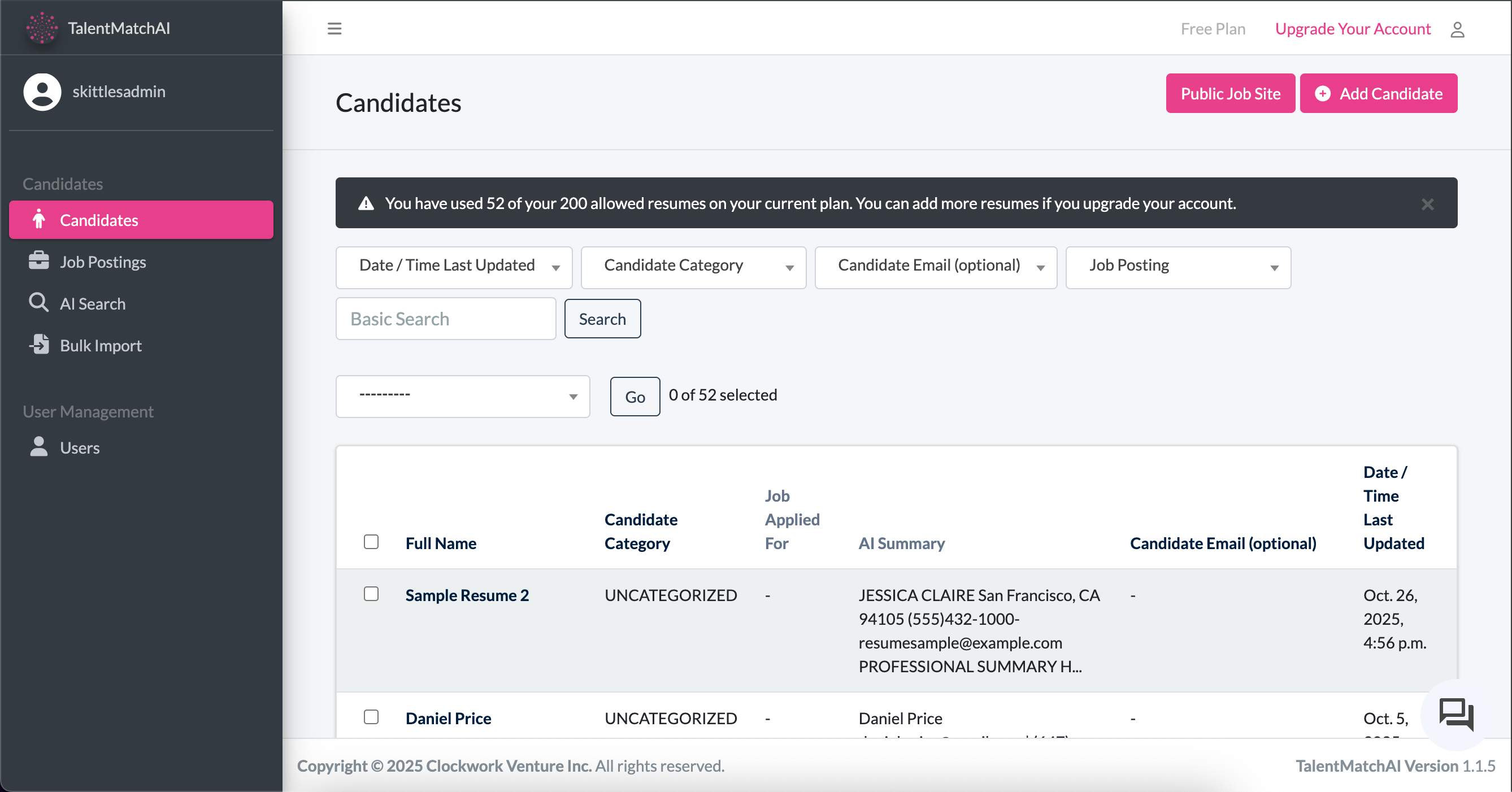Click inside the Basic Search field
This screenshot has width=1512, height=792.
coord(445,319)
